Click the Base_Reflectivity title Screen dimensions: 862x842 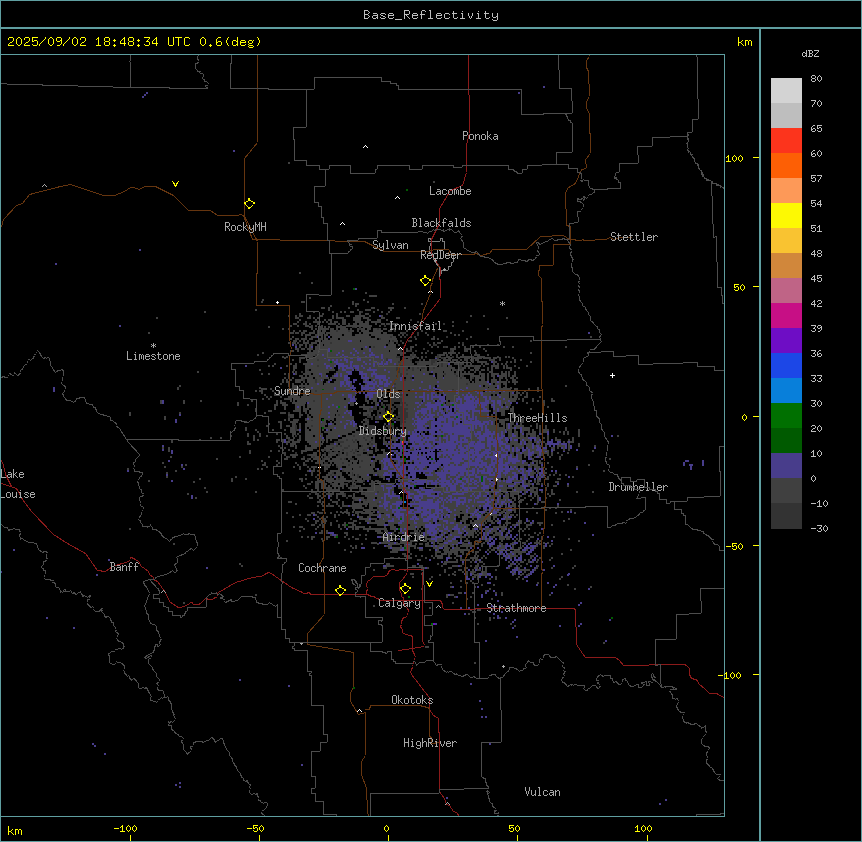pos(431,15)
